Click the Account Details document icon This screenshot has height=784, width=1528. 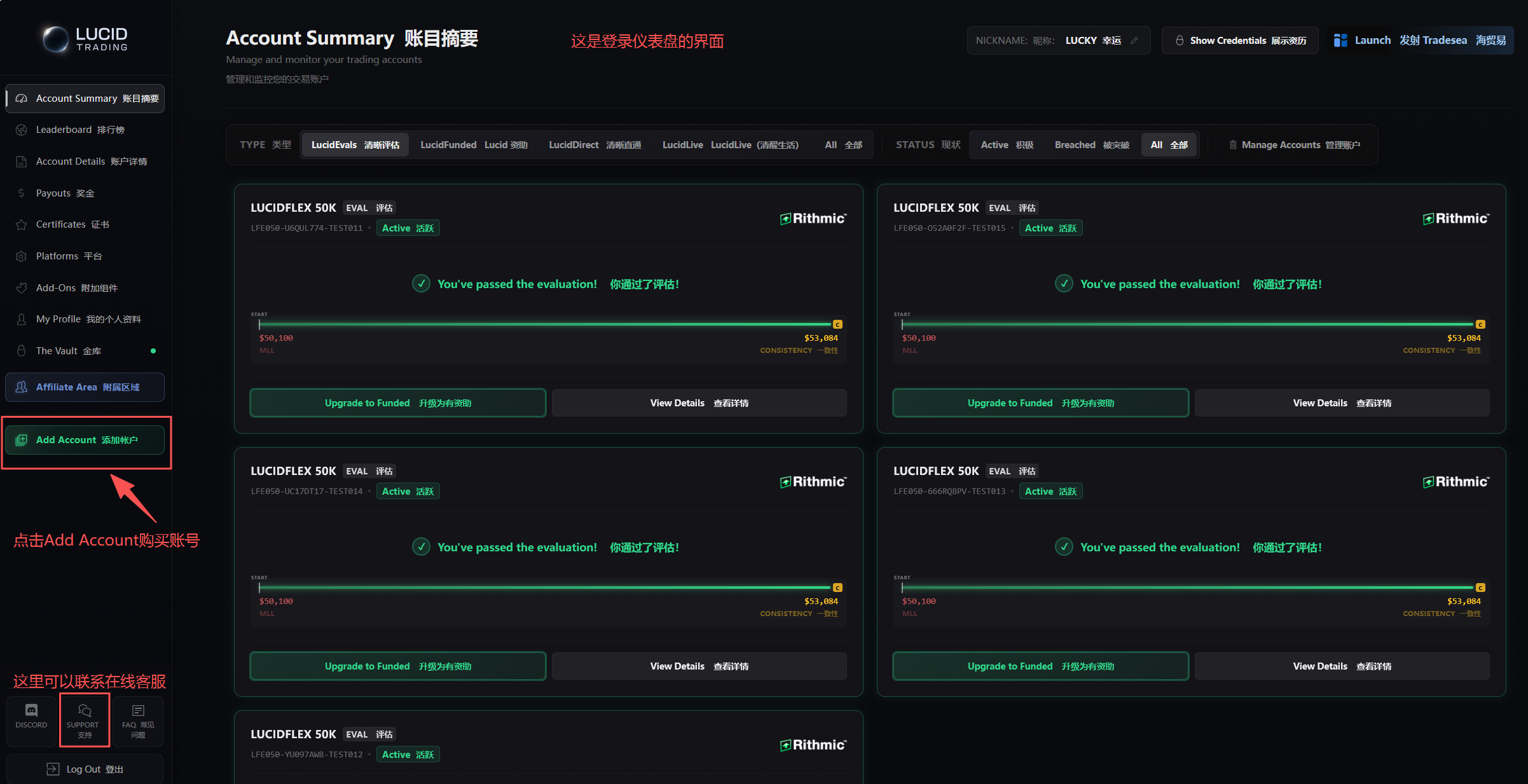coord(22,162)
